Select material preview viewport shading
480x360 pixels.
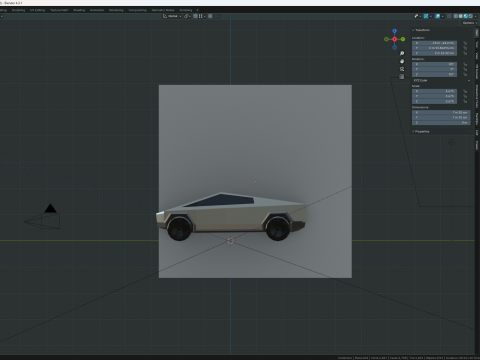pyautogui.click(x=466, y=16)
